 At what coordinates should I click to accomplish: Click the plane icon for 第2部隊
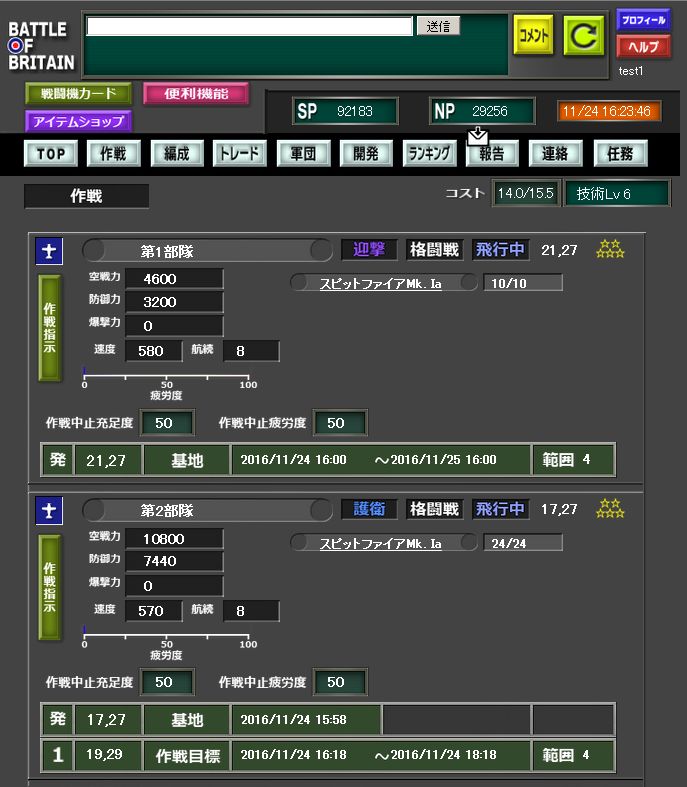click(49, 510)
